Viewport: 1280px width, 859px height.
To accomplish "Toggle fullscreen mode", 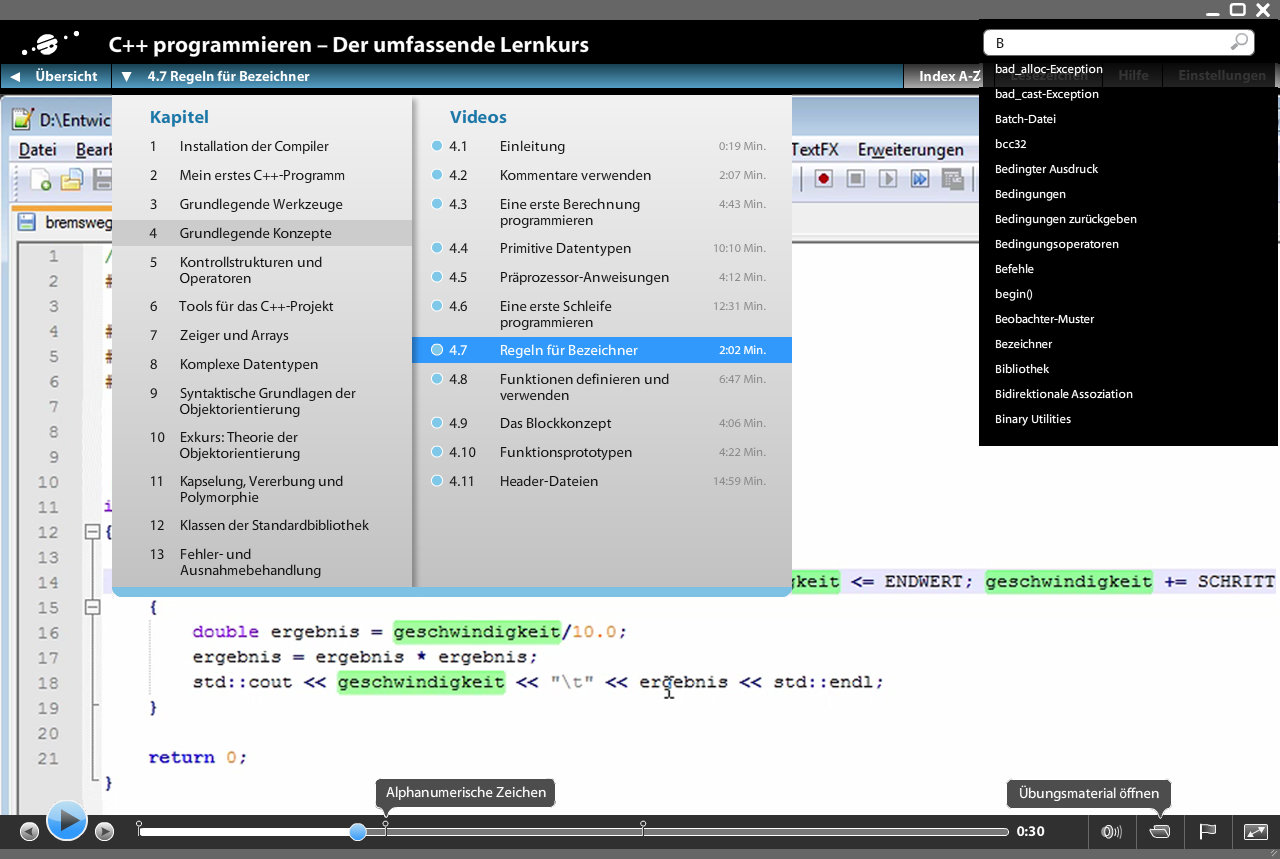I will click(1255, 831).
